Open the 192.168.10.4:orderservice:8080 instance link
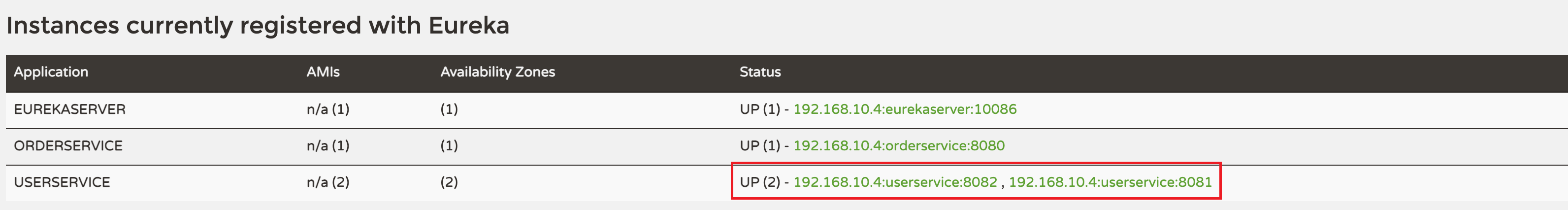The height and width of the screenshot is (210, 1568). point(898,146)
